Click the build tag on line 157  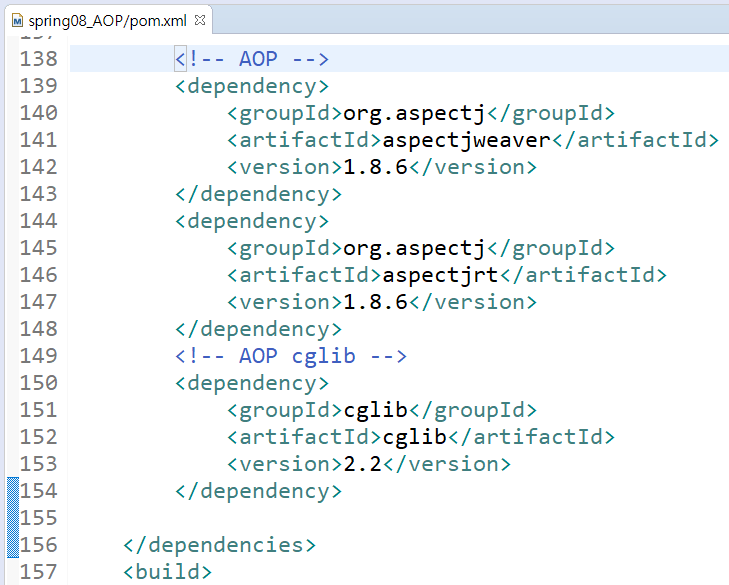(x=167, y=572)
